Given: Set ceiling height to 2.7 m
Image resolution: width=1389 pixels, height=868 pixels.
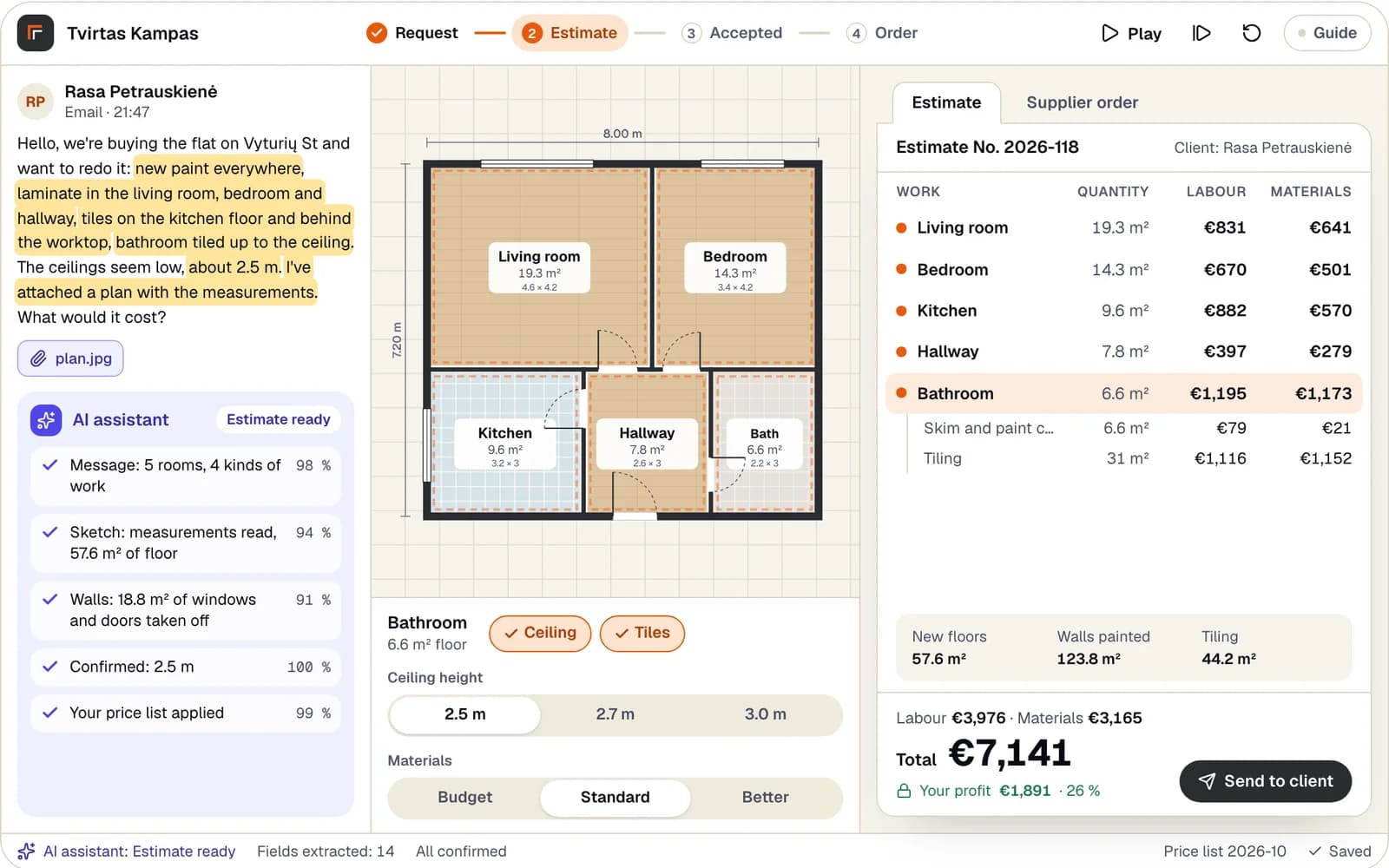Looking at the screenshot, I should click(615, 714).
